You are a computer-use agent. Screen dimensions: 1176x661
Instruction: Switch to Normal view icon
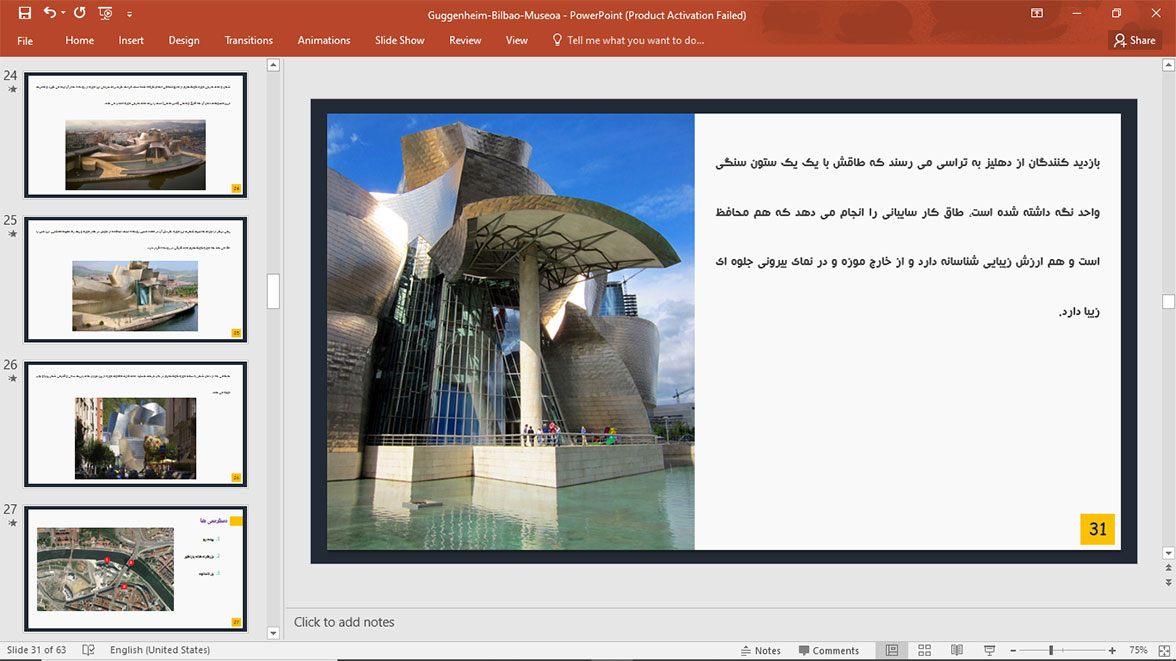(x=892, y=650)
